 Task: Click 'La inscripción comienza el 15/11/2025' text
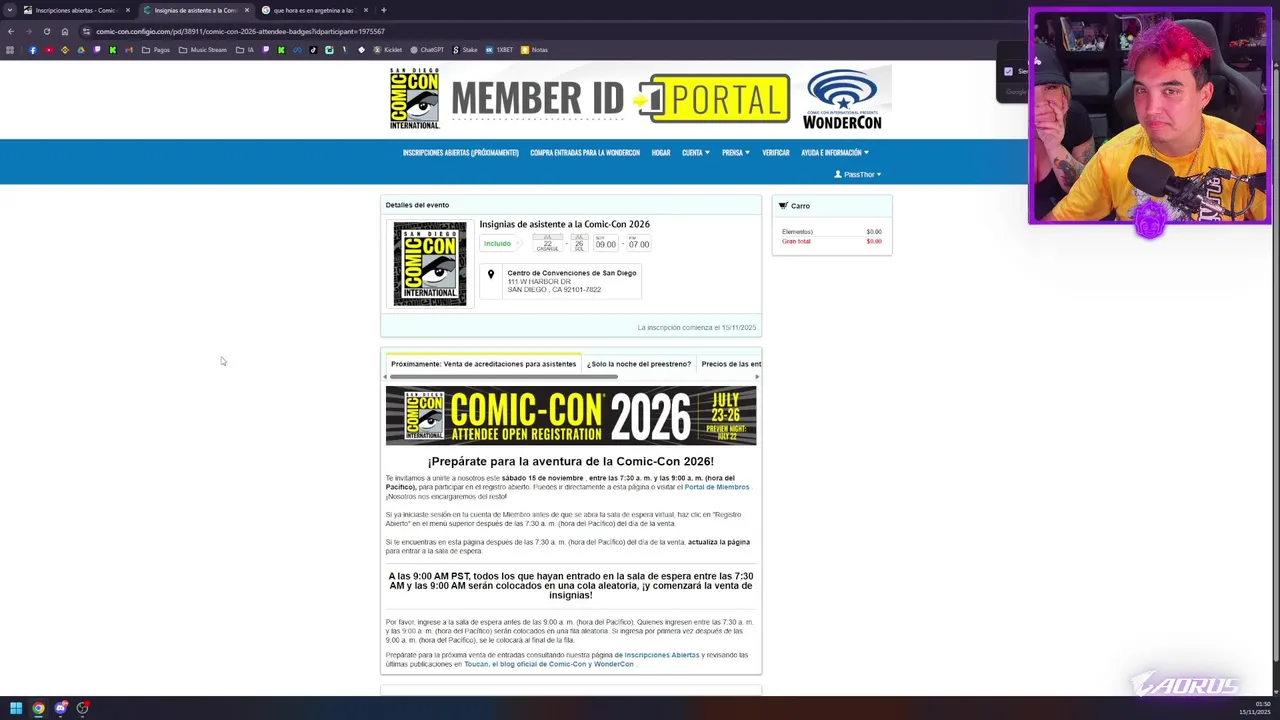[697, 328]
